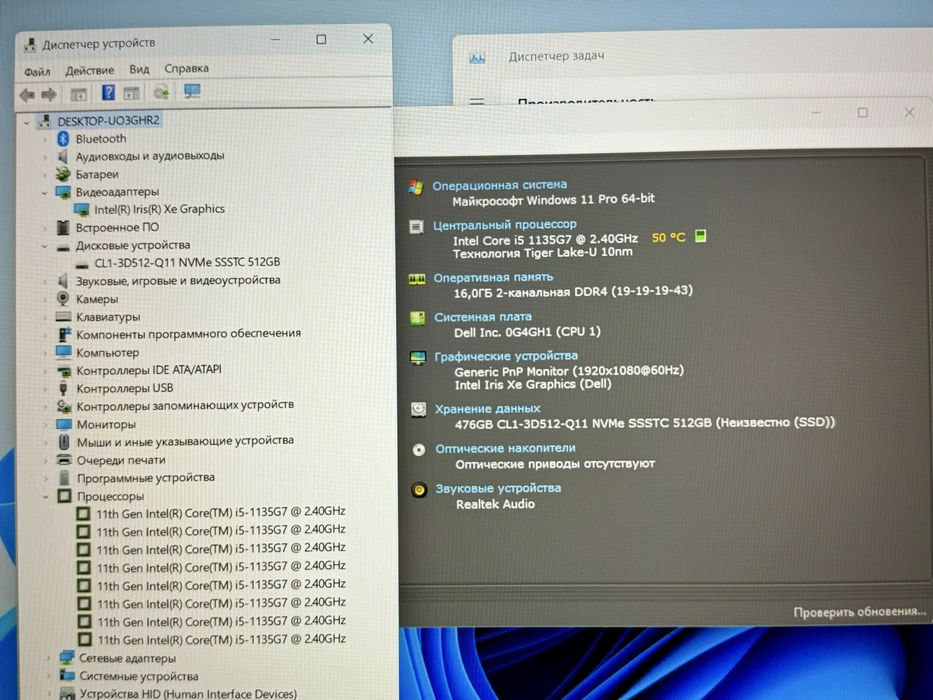Click the monitor icon beside Графические устройства
This screenshot has width=933, height=700.
(x=418, y=358)
